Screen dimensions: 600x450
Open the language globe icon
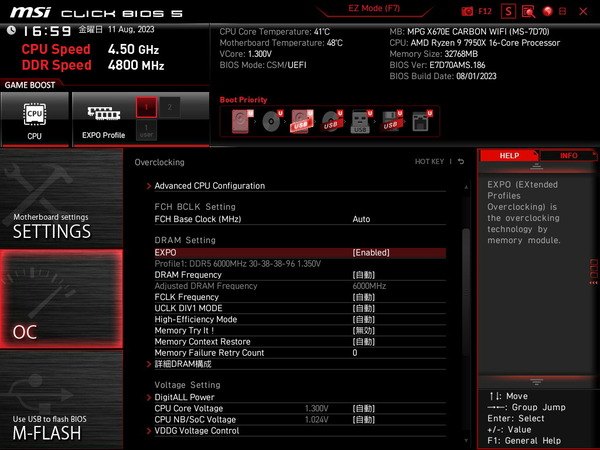tap(548, 11)
